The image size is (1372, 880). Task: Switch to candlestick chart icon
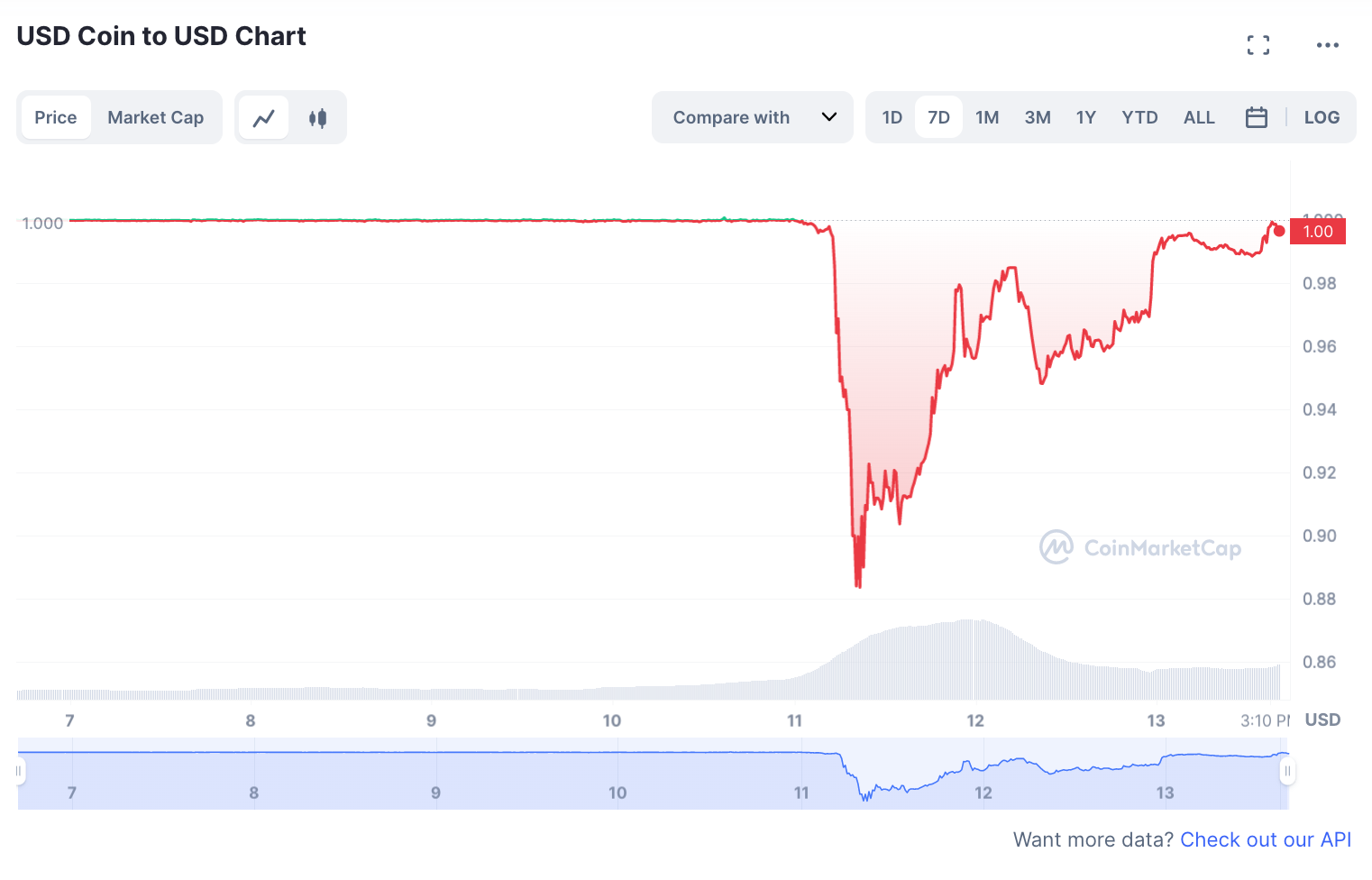317,117
